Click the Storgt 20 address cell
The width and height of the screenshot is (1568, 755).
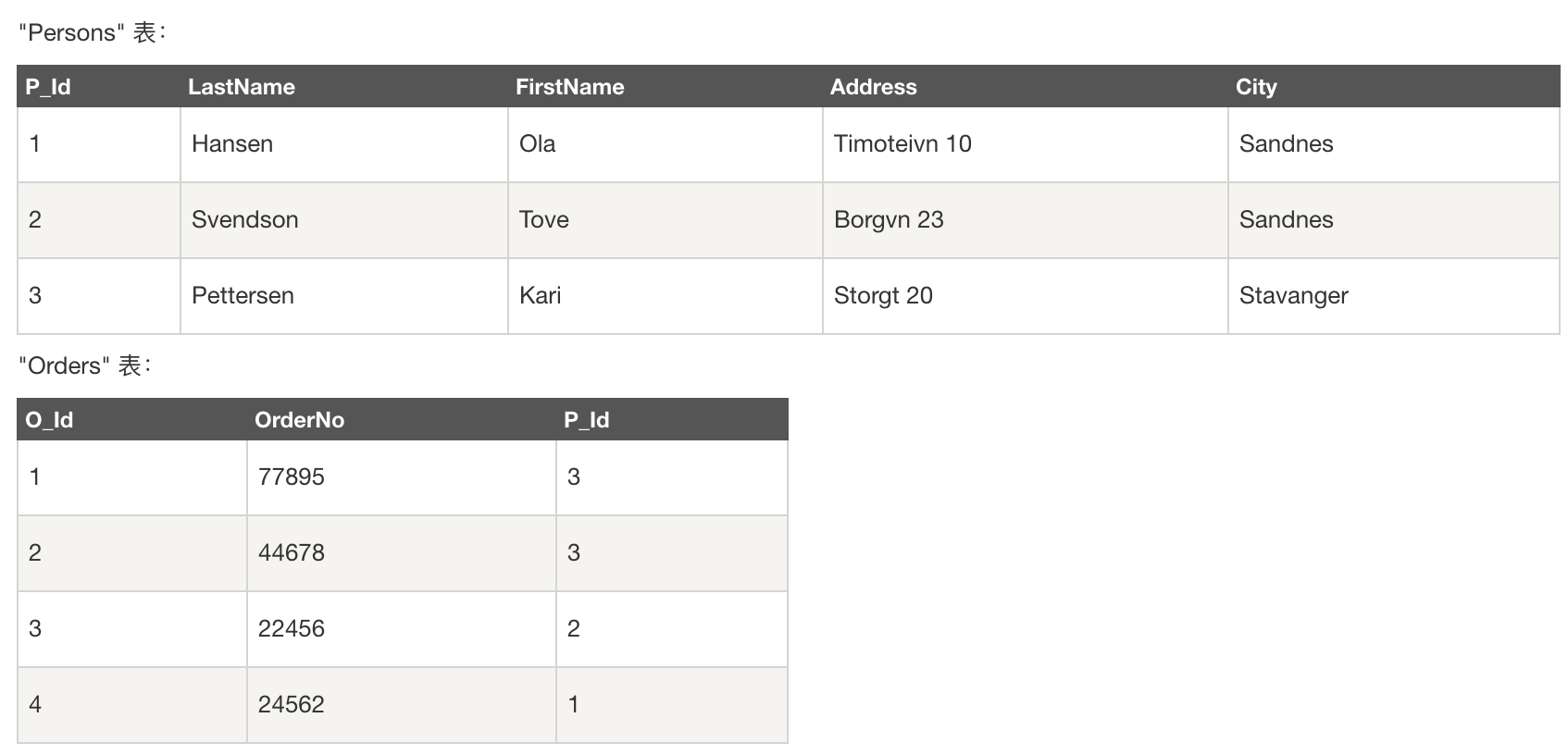[x=883, y=296]
